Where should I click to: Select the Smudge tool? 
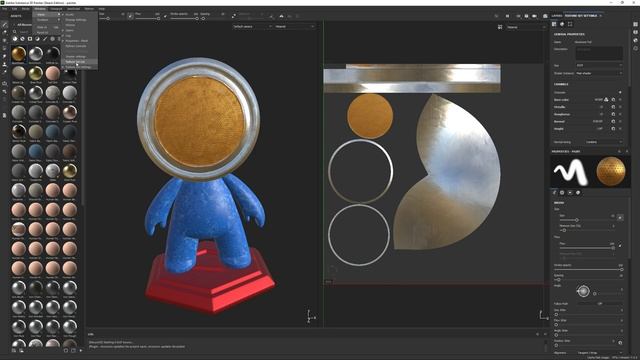(5, 56)
